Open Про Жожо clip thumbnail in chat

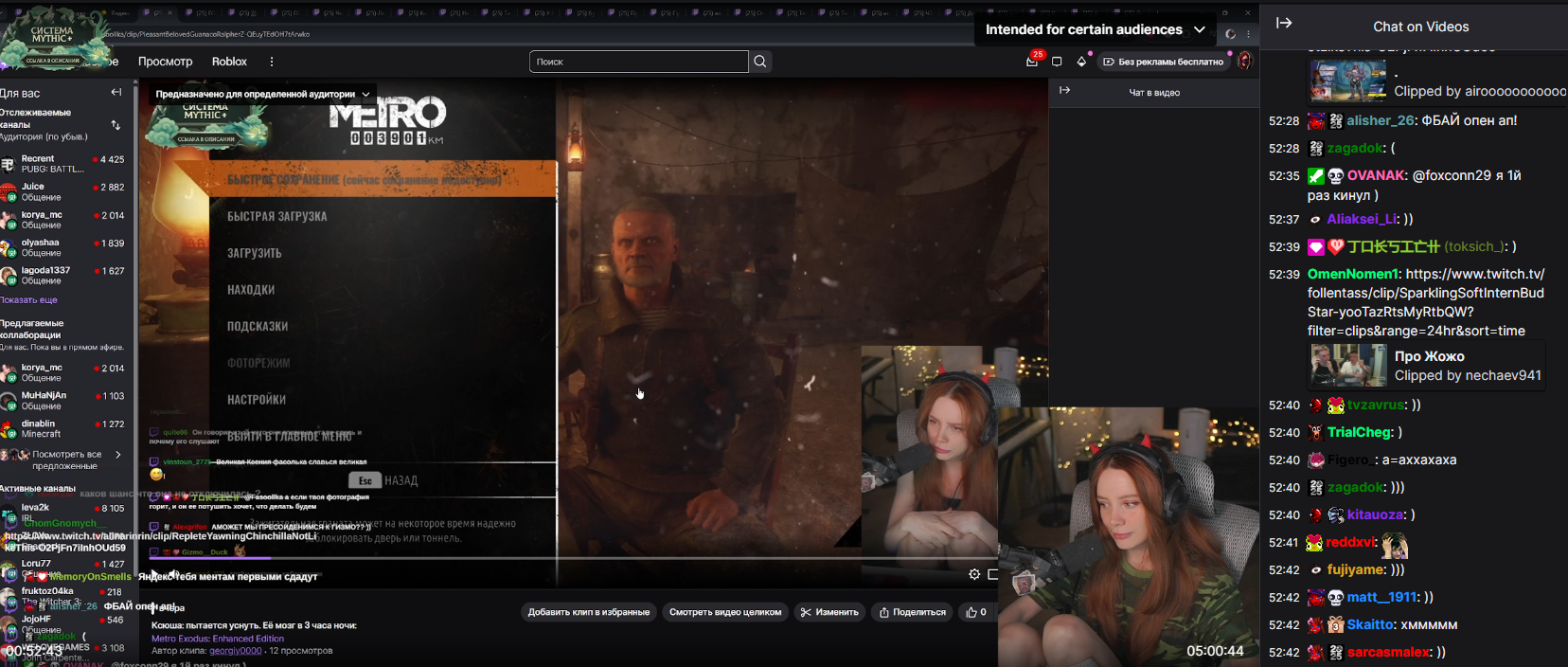point(1348,366)
